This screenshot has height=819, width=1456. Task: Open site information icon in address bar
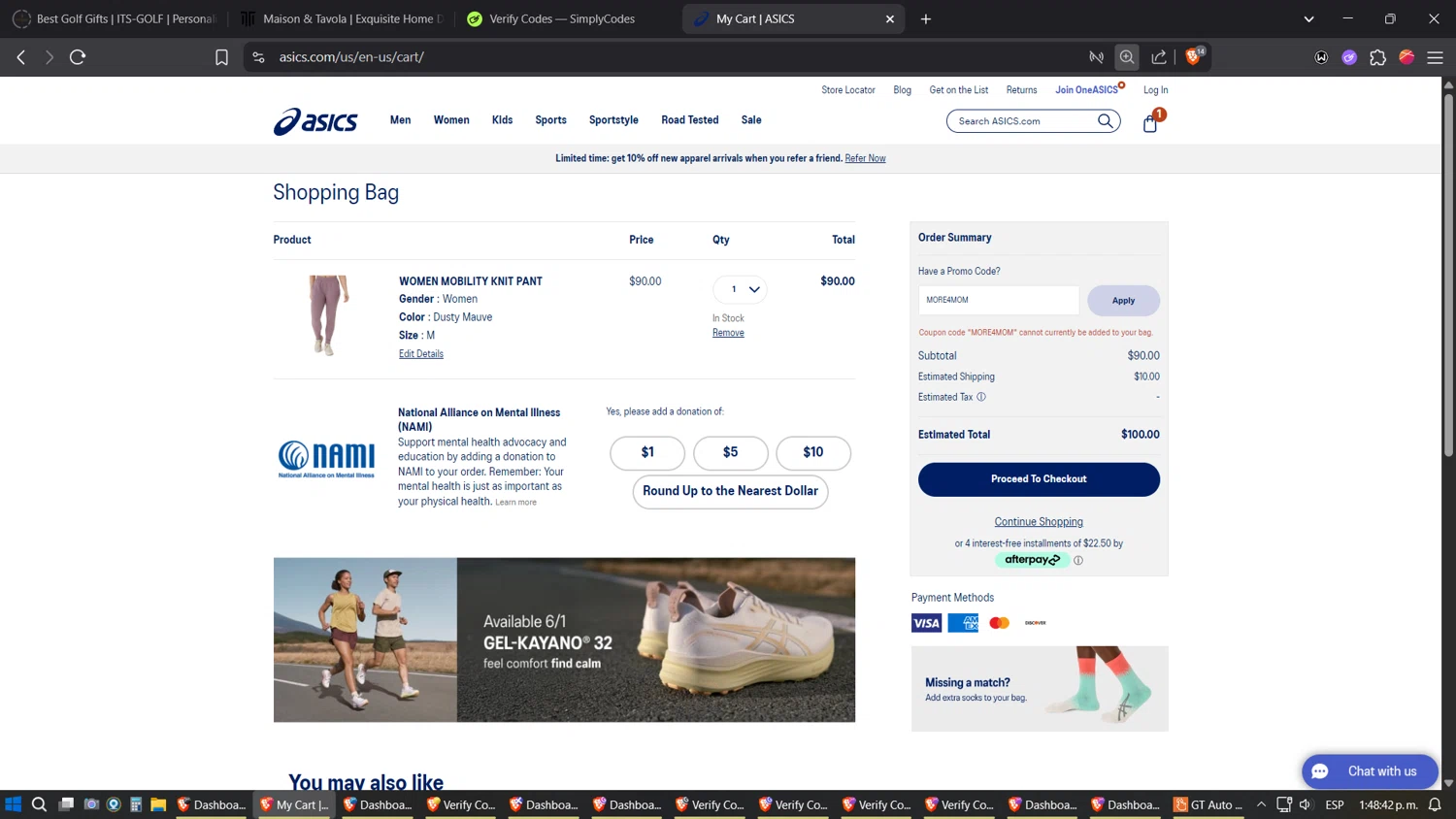point(258,57)
